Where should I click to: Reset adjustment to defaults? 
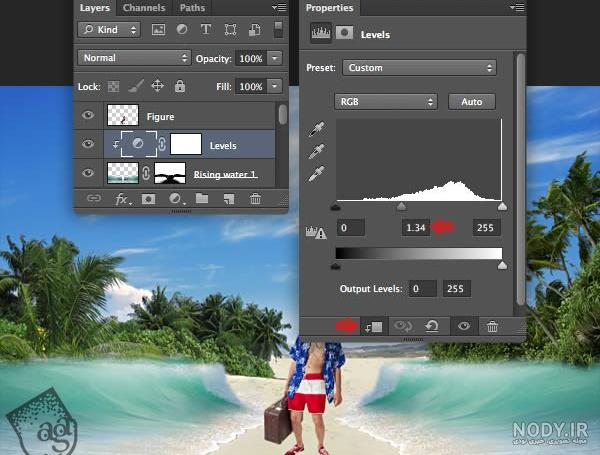click(x=432, y=326)
